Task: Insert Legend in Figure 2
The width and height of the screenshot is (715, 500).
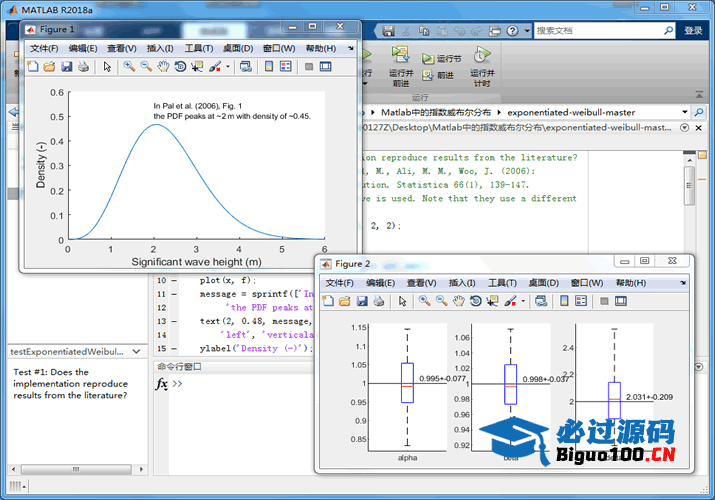Action: pyautogui.click(x=581, y=301)
